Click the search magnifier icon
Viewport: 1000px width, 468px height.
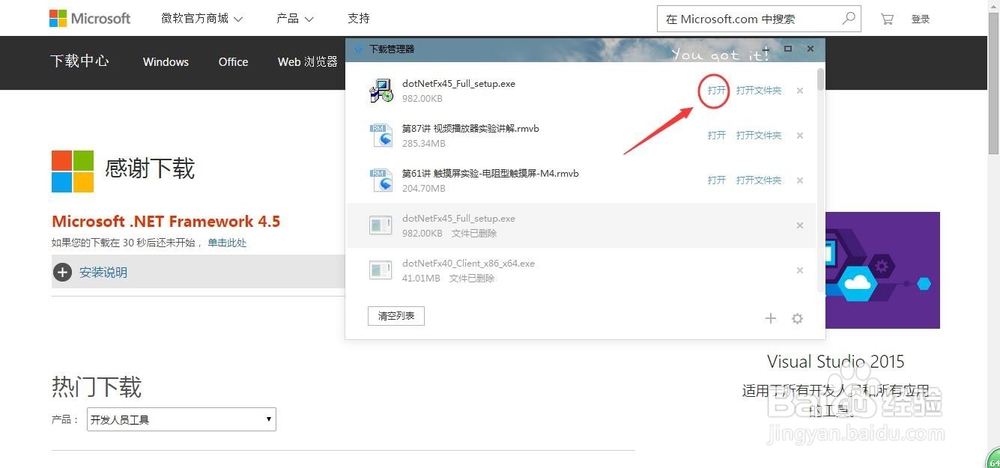pos(848,18)
